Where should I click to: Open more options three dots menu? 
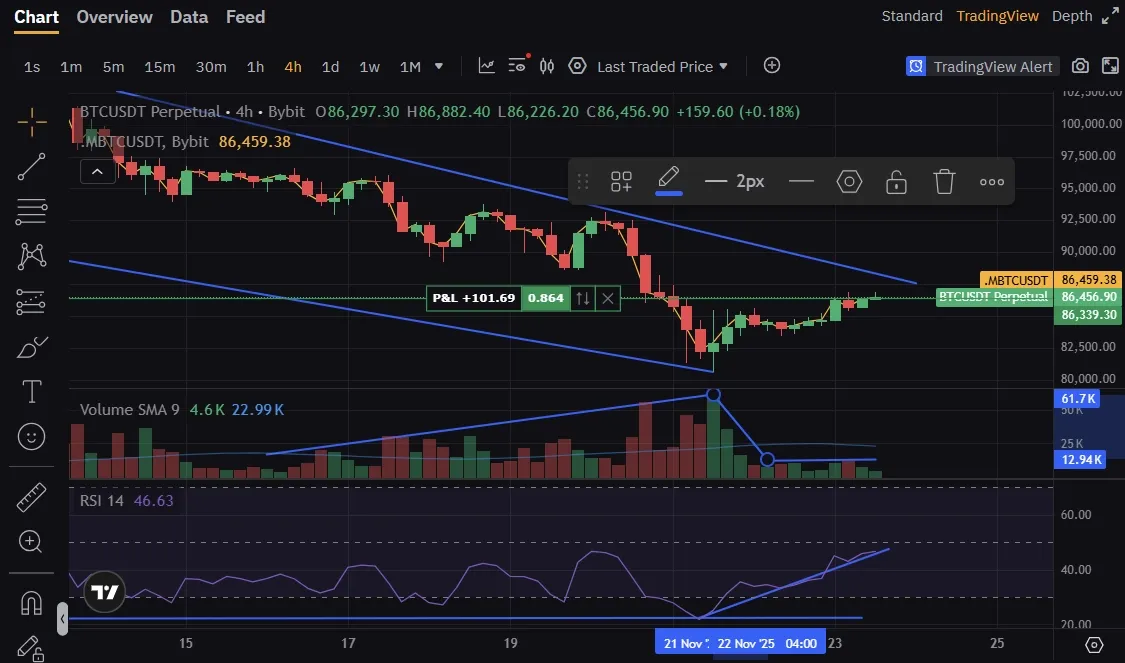pos(992,182)
